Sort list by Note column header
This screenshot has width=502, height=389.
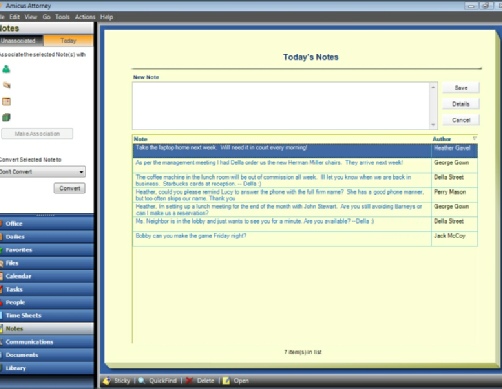(282, 139)
